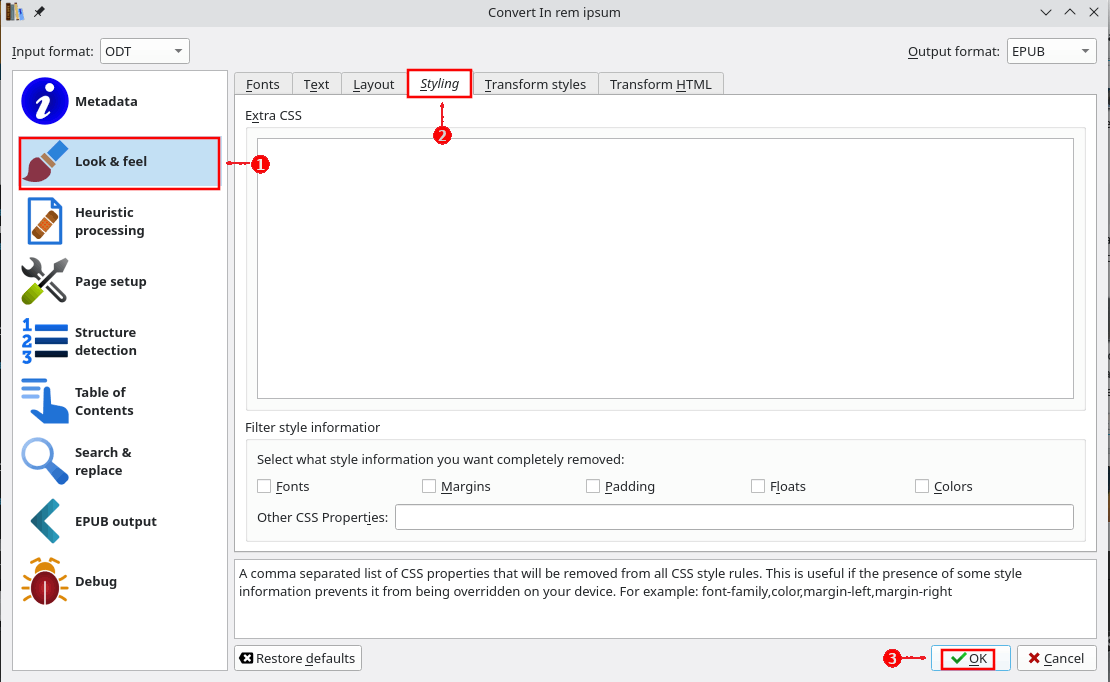Enable the Fonts filter checkbox
The height and width of the screenshot is (682, 1110).
[265, 487]
